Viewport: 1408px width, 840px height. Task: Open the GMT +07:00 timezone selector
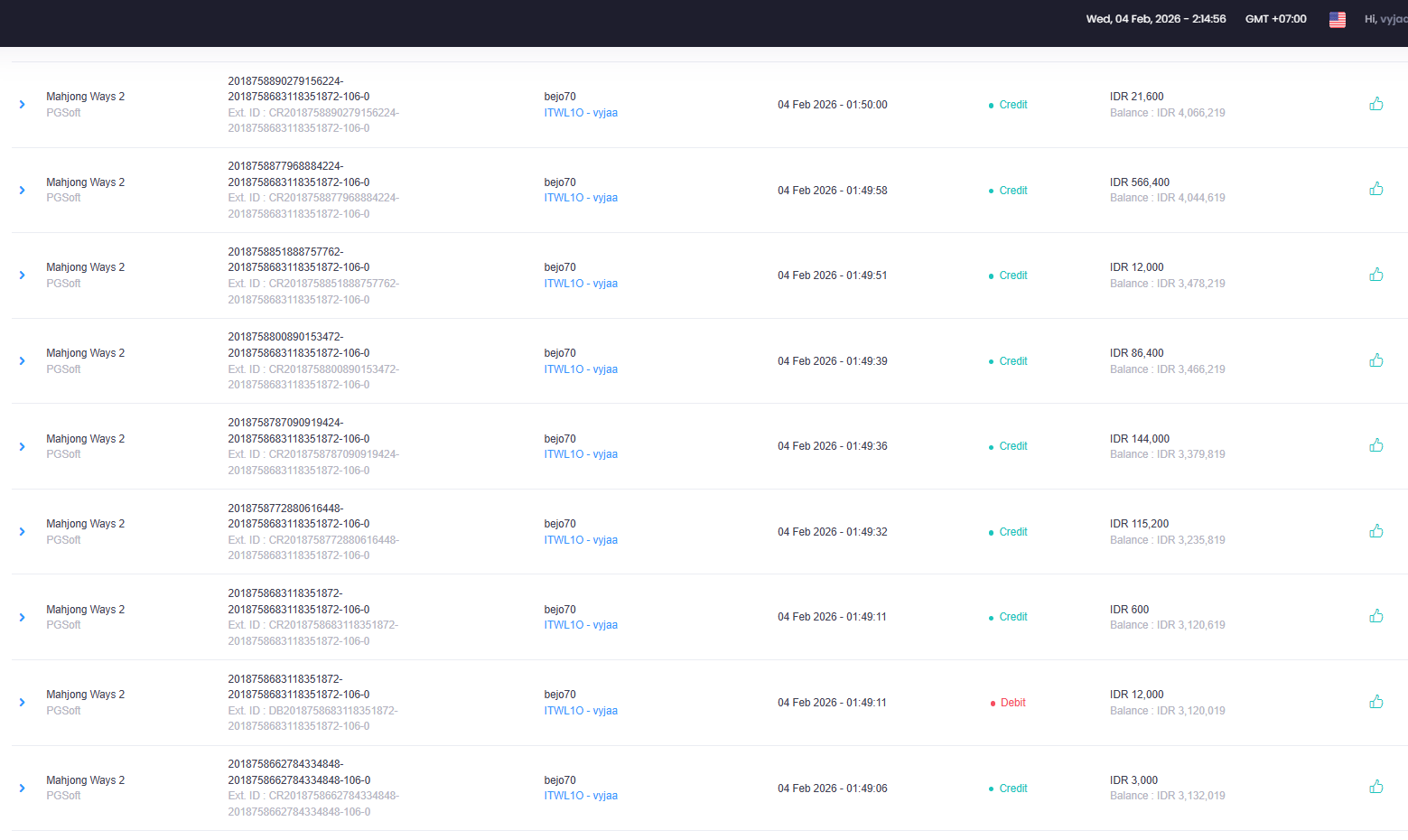tap(1275, 19)
